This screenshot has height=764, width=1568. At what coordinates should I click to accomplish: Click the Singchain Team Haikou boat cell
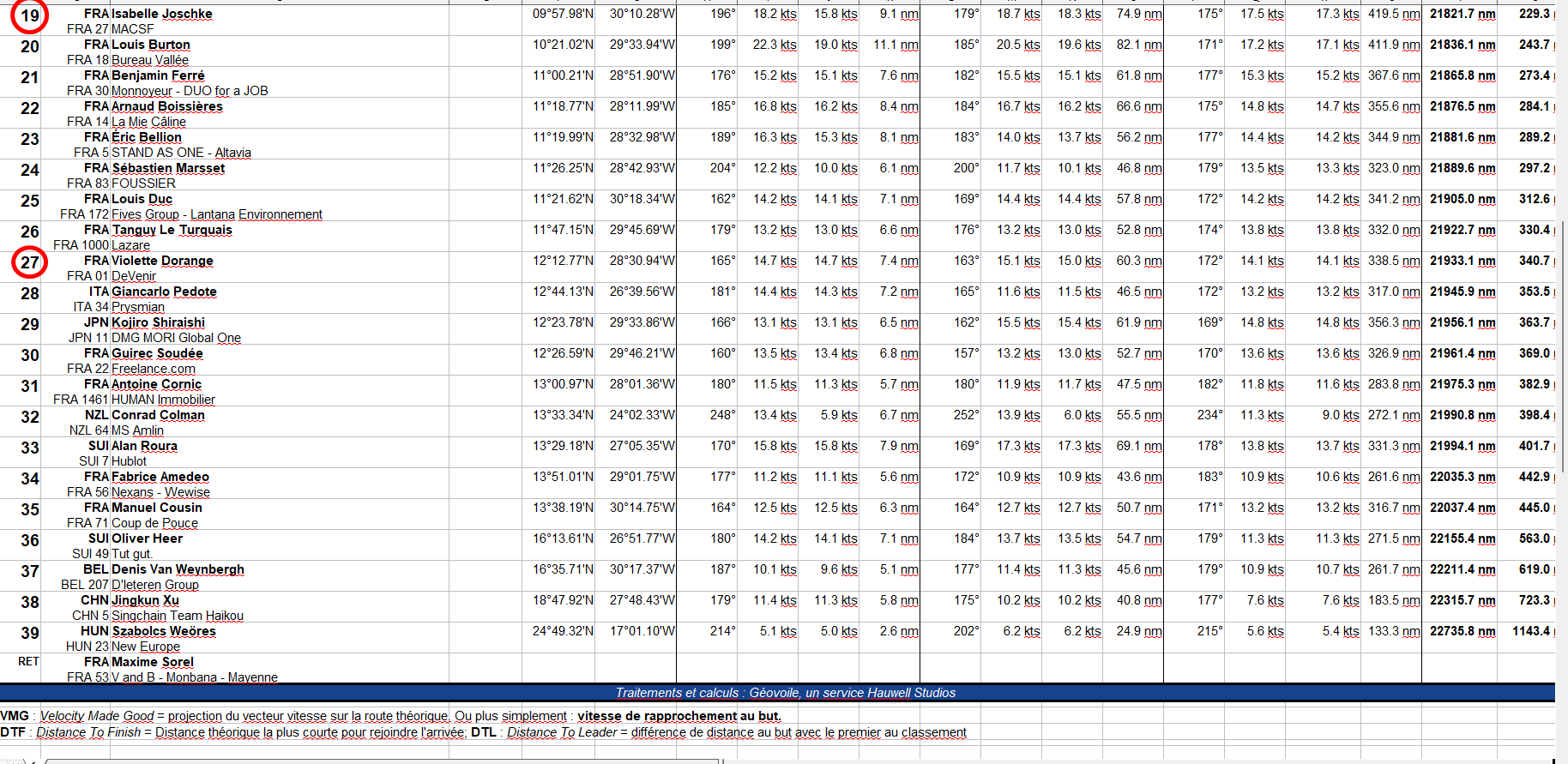(177, 616)
